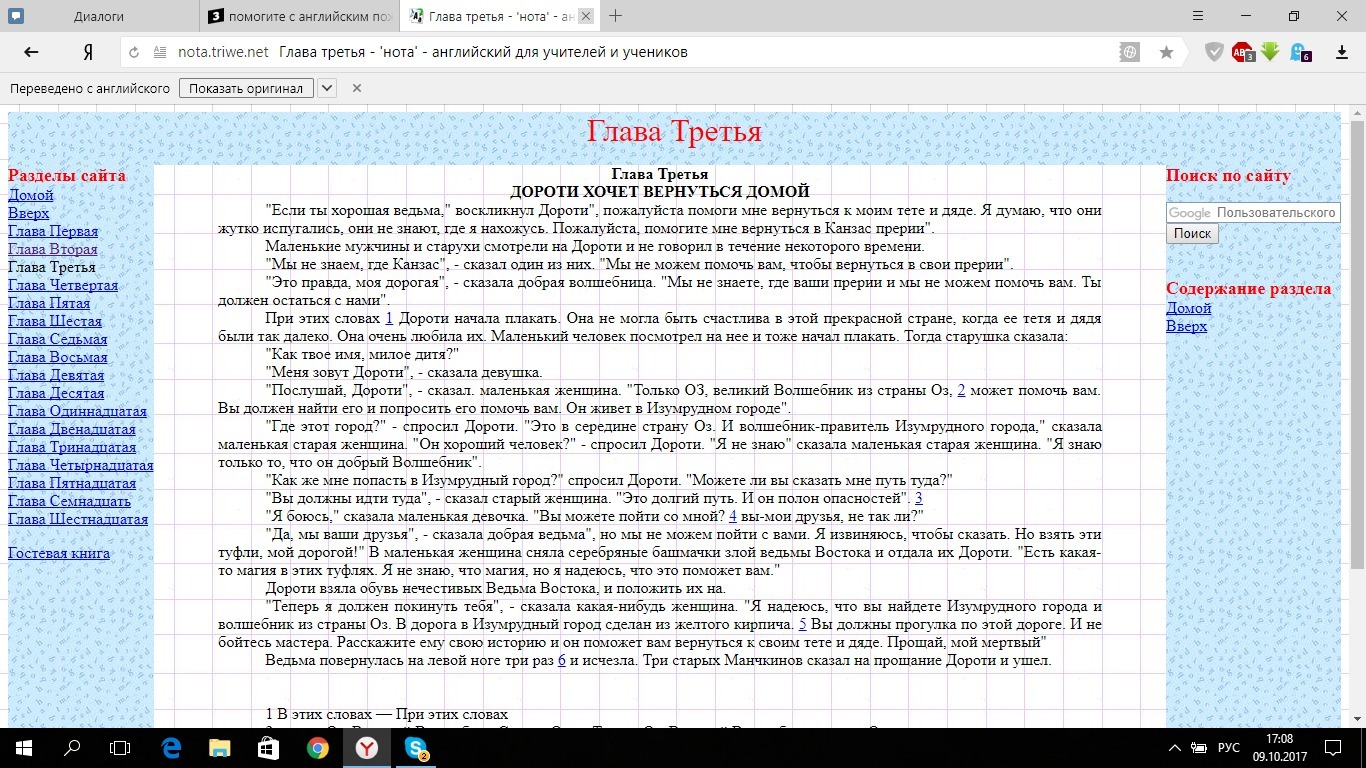Image resolution: width=1366 pixels, height=768 pixels.
Task: Dismiss the translation bar
Action: (x=357, y=88)
